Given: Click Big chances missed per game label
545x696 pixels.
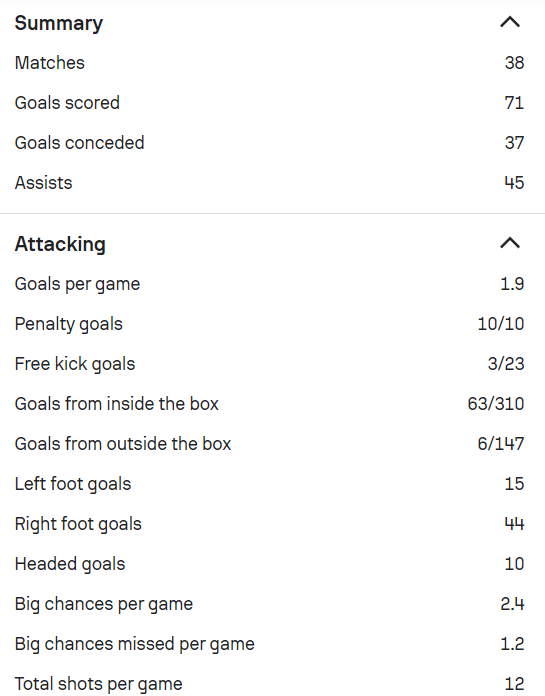Looking at the screenshot, I should 134,644.
